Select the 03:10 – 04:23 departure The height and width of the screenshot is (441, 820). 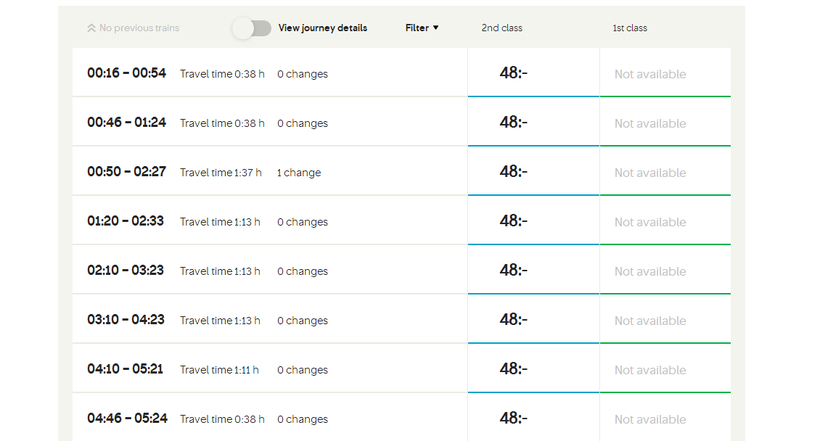click(127, 320)
